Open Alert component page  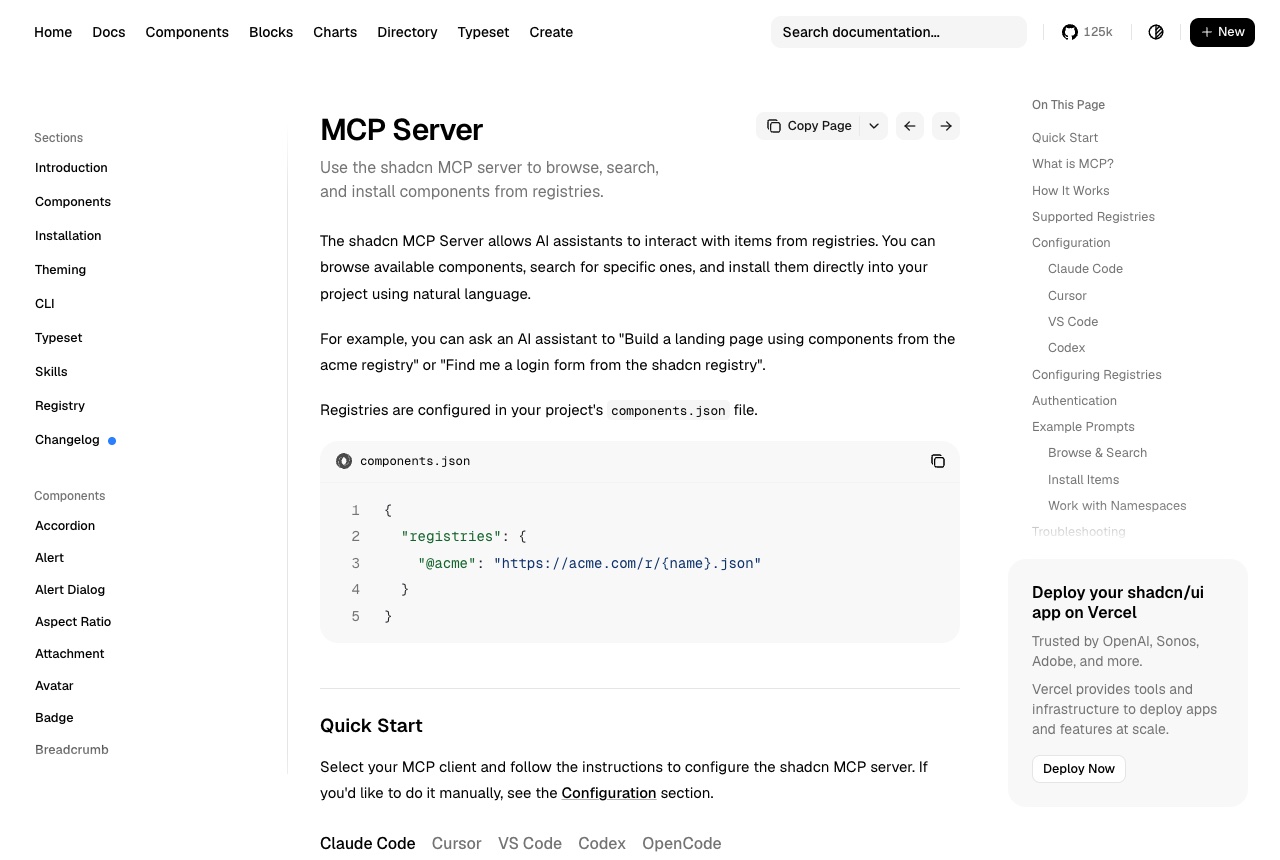[x=49, y=558]
